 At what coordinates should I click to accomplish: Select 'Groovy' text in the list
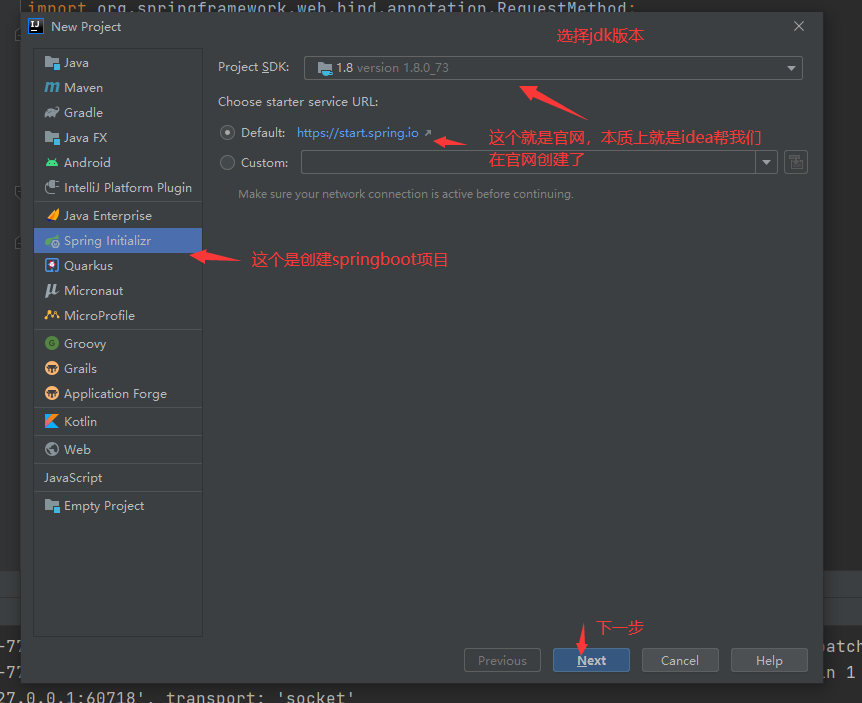(x=85, y=344)
